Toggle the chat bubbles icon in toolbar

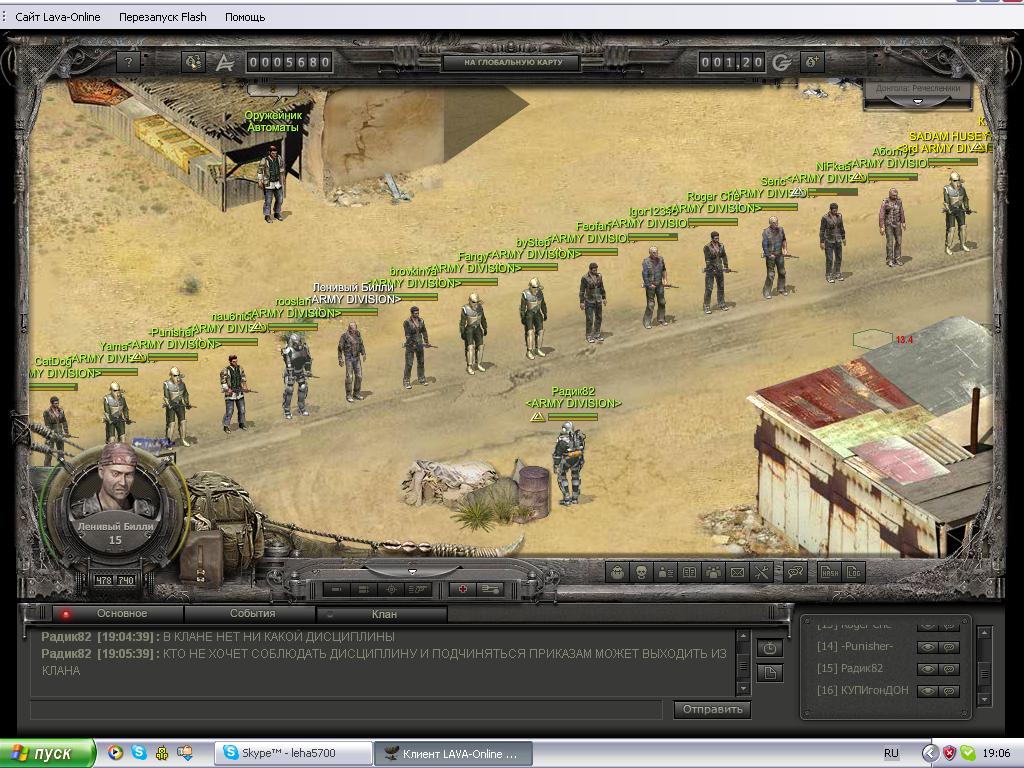click(795, 573)
